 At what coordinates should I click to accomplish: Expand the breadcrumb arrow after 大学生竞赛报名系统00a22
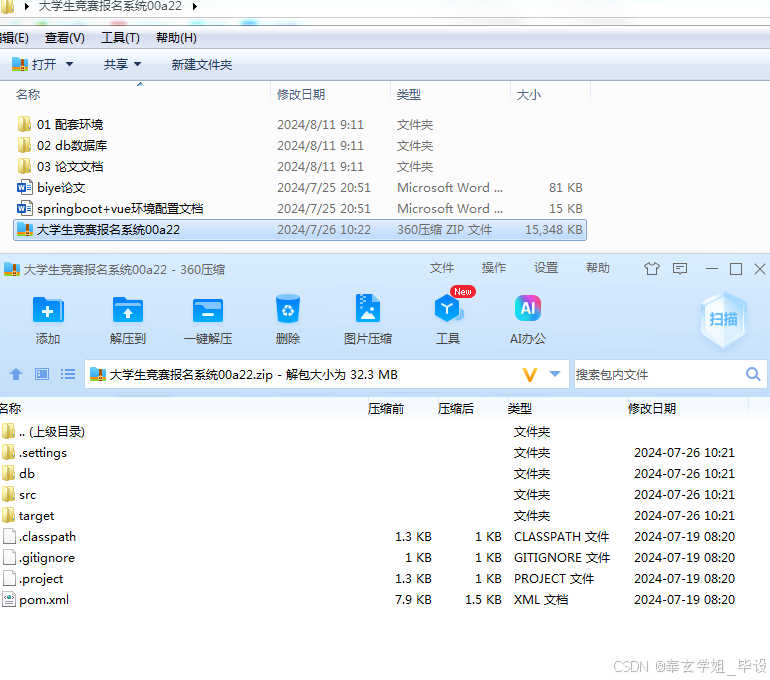(195, 6)
